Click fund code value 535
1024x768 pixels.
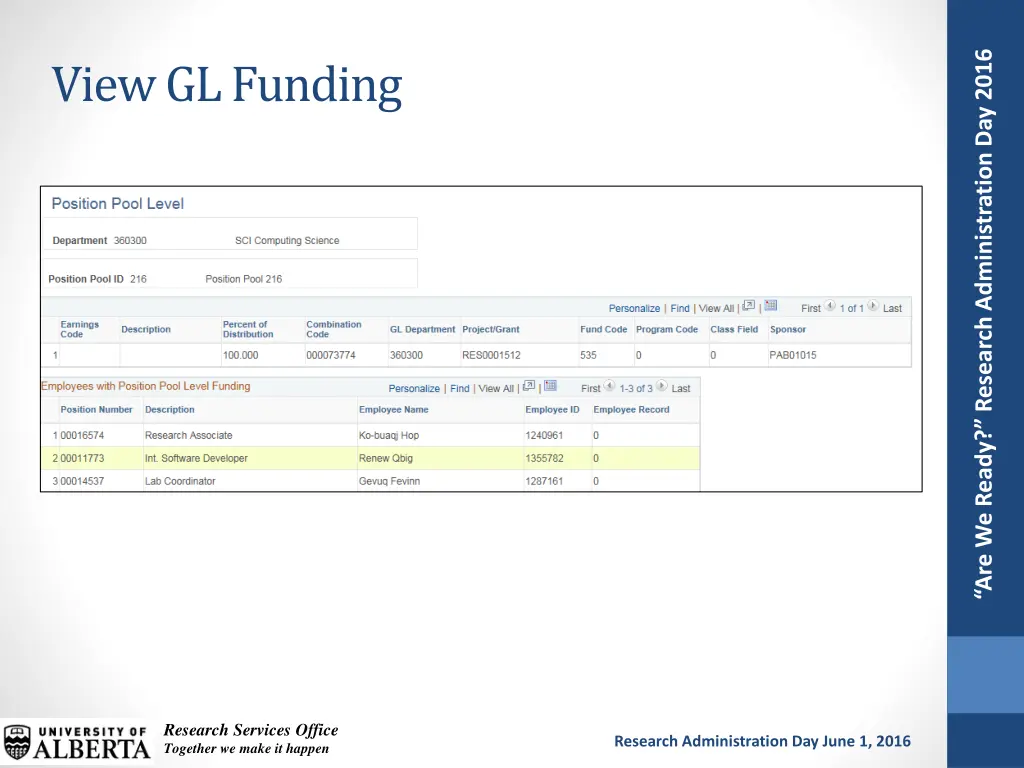tap(588, 355)
